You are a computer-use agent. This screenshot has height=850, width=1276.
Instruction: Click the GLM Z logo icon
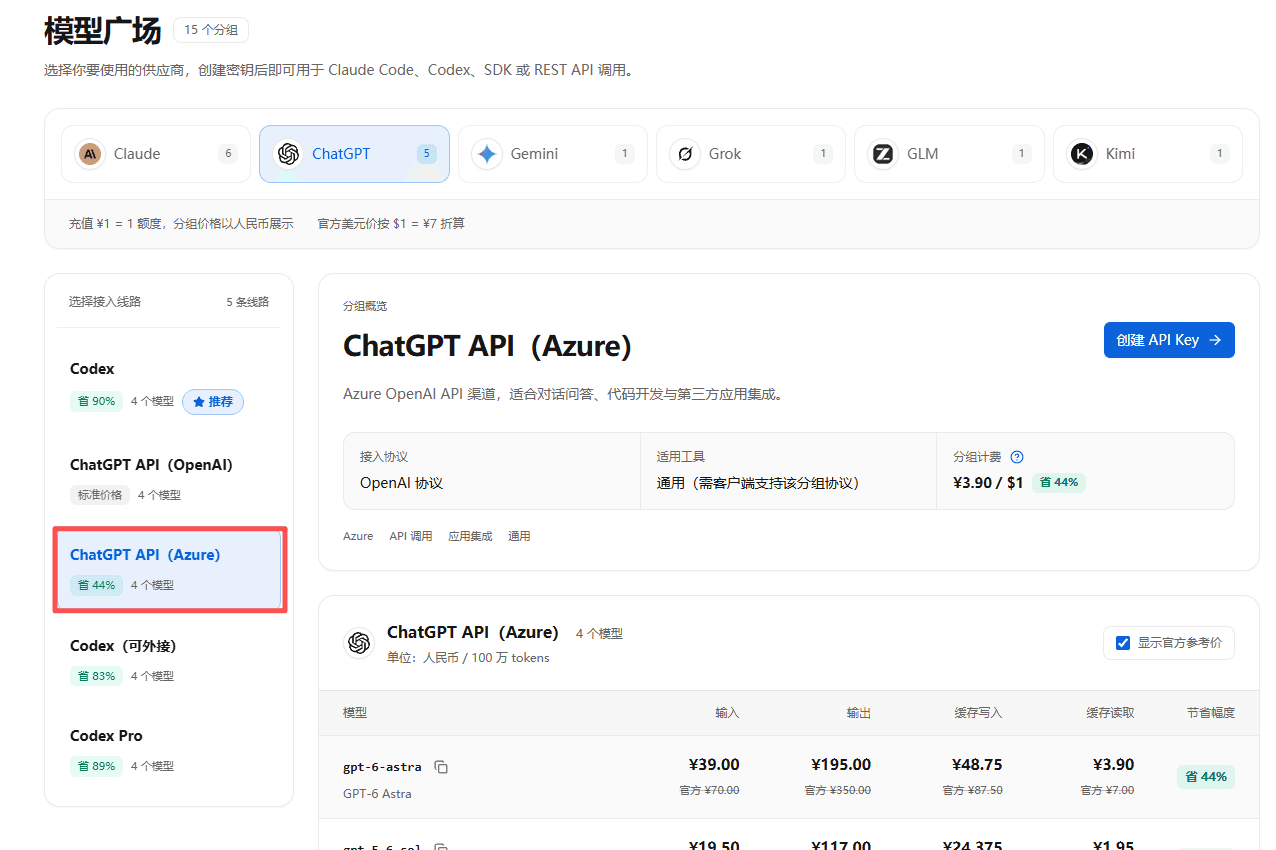[883, 154]
